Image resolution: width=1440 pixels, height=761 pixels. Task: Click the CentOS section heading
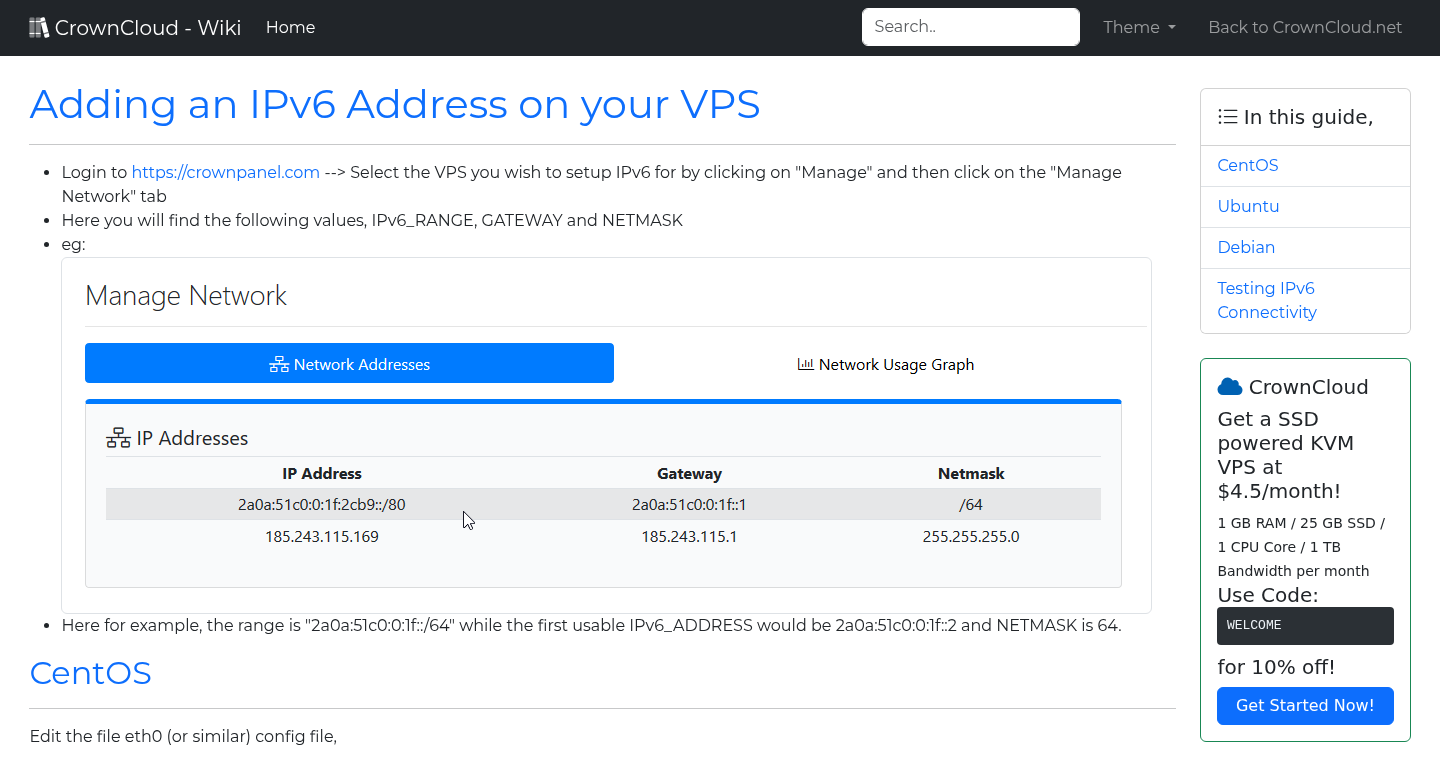point(91,673)
